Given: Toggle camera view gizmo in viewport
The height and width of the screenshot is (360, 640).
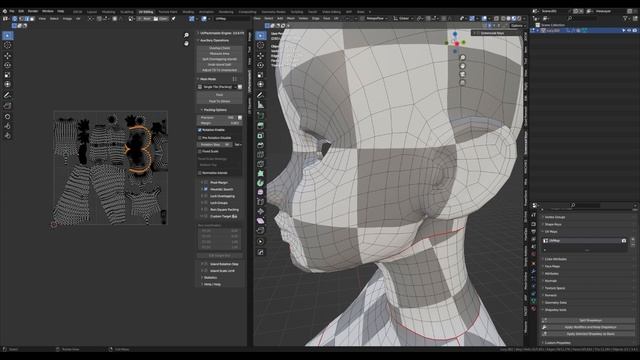Looking at the screenshot, I should (x=462, y=74).
